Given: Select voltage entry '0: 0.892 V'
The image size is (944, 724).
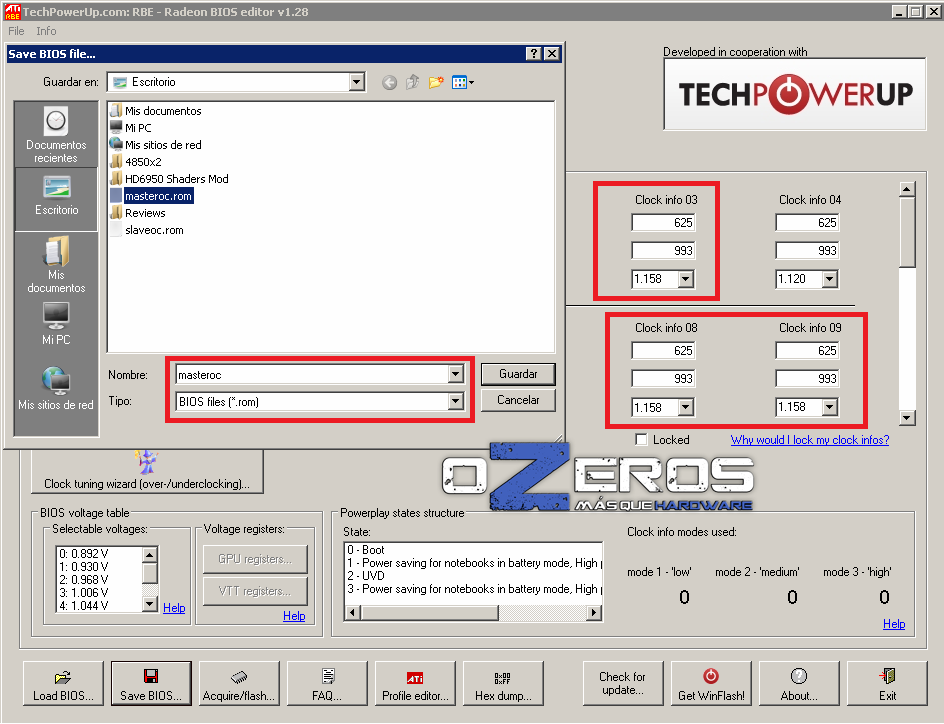Looking at the screenshot, I should 84,554.
